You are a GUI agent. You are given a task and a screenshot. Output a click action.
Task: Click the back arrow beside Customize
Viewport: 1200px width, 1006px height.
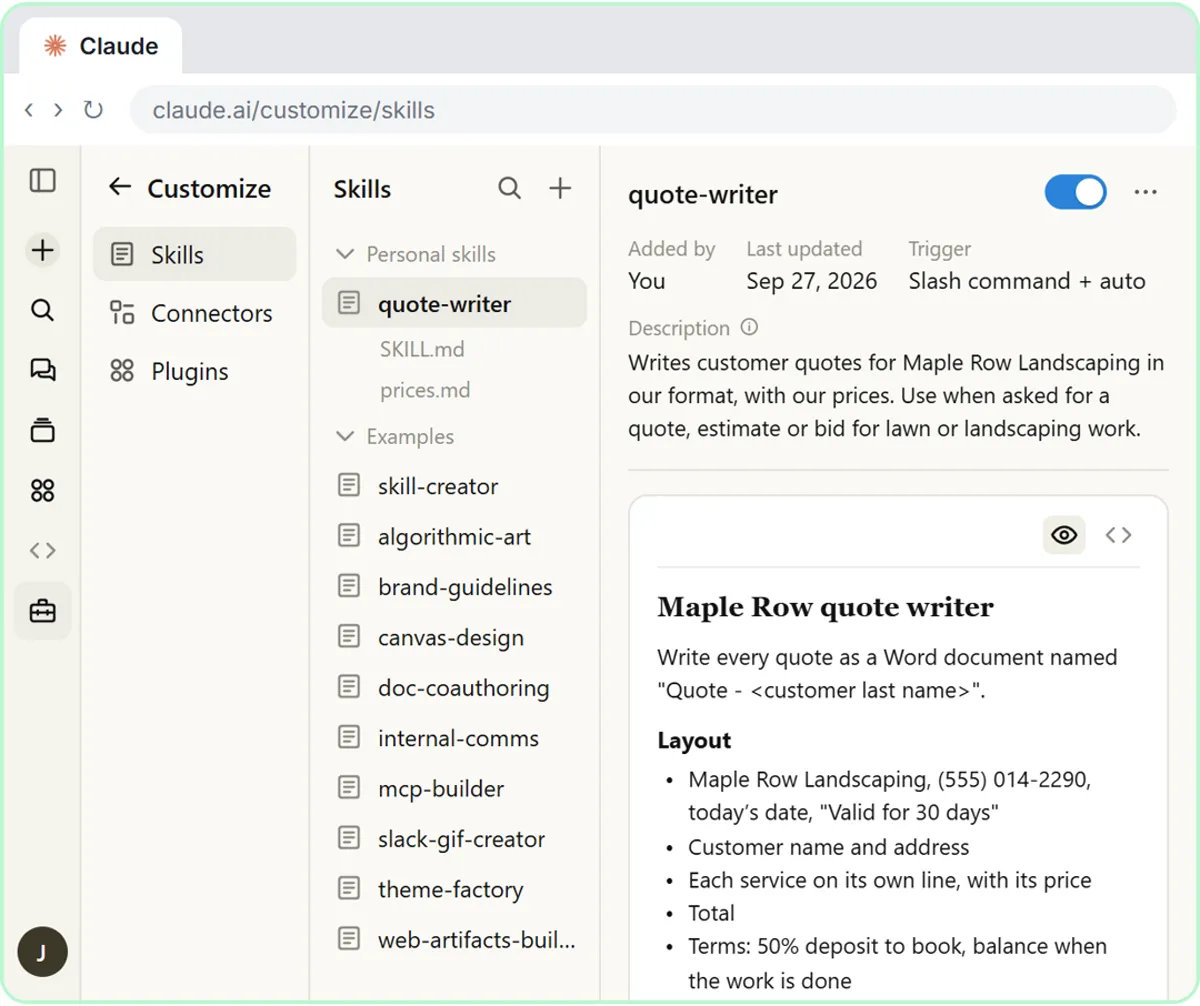(120, 187)
